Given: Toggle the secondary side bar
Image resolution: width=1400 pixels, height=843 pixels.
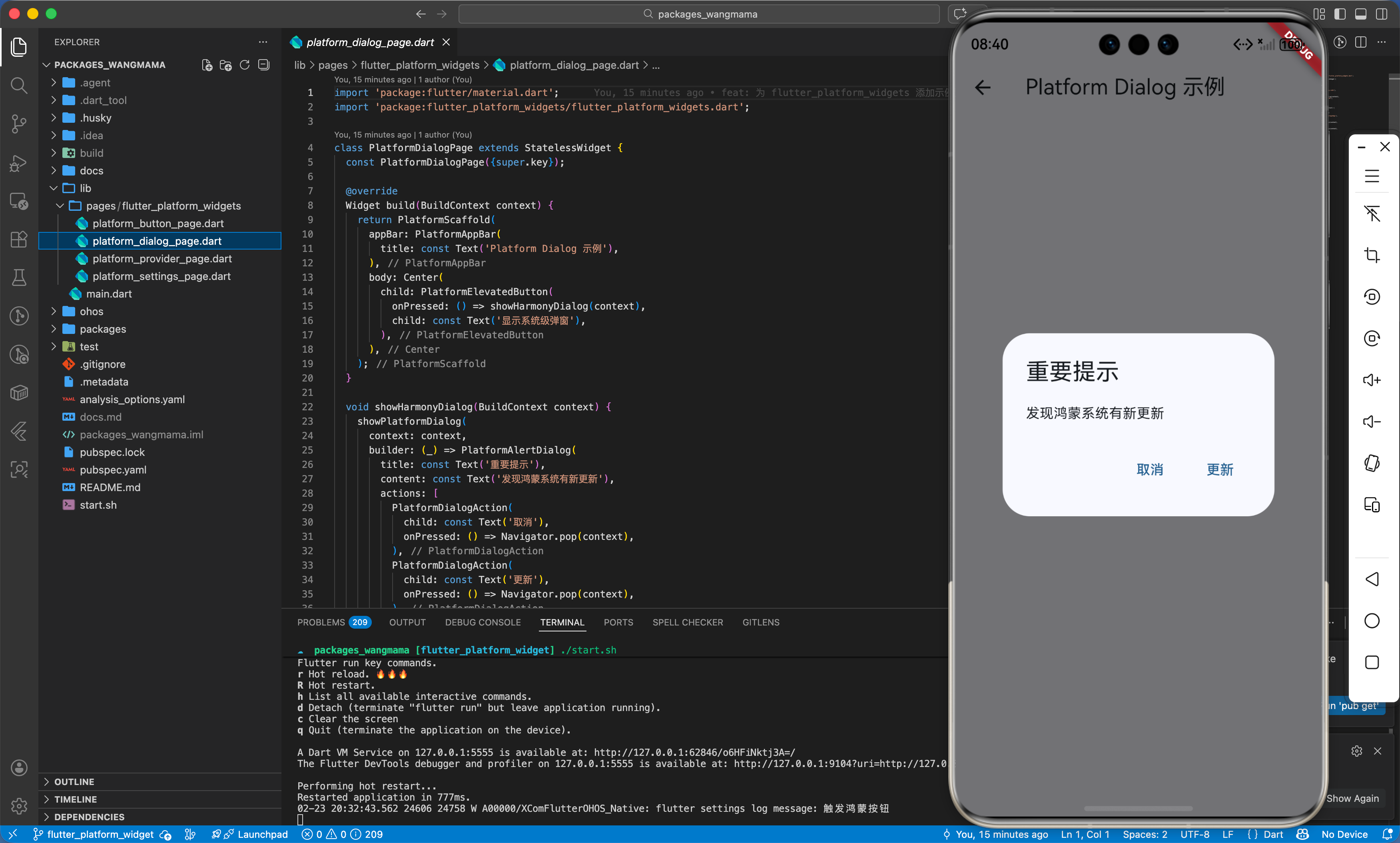Looking at the screenshot, I should coord(1382,14).
